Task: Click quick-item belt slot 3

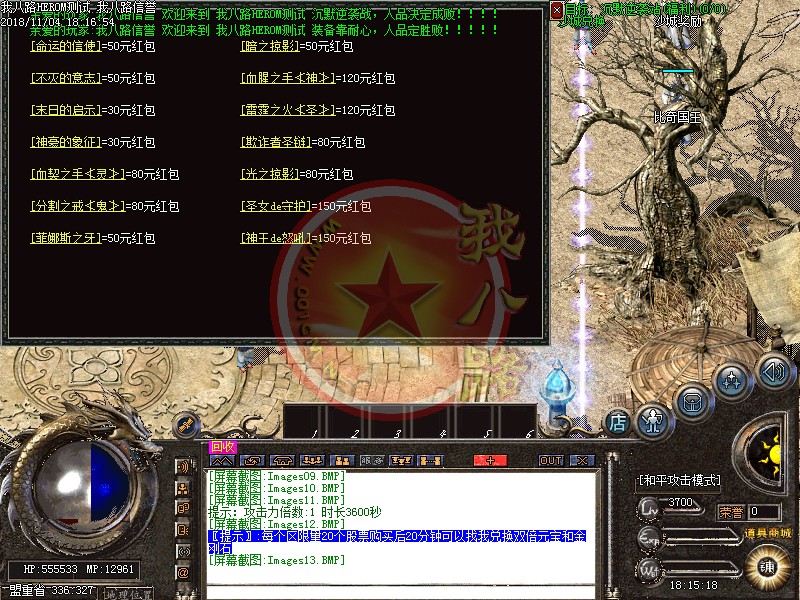Action: (x=389, y=422)
